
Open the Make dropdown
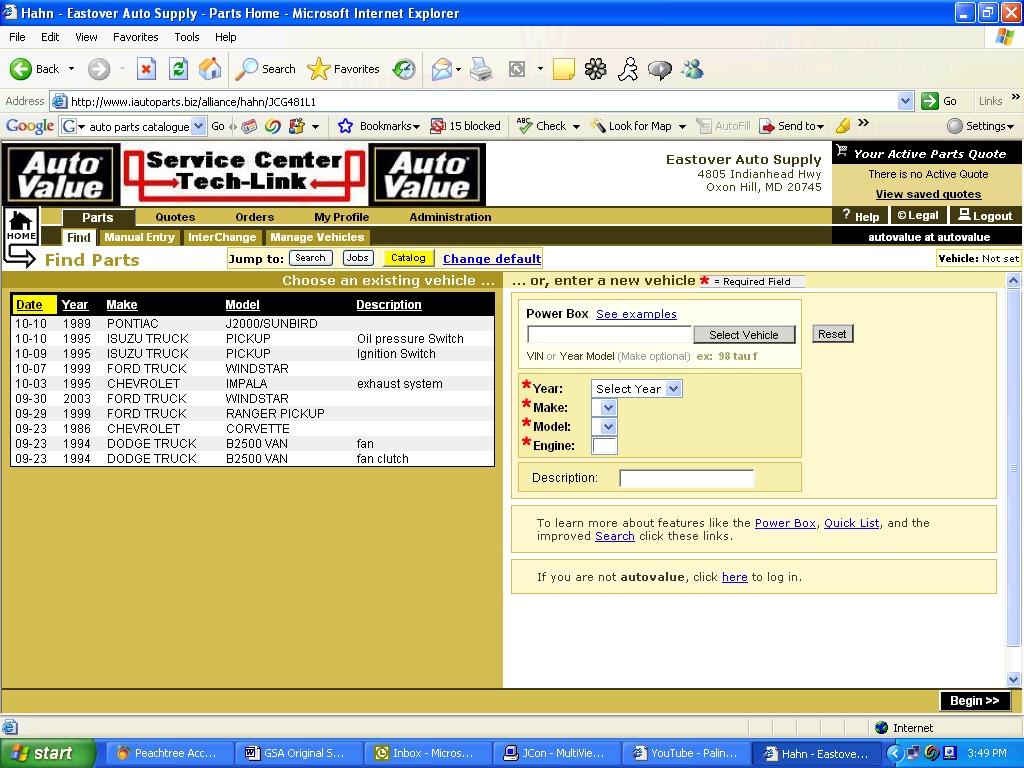pos(604,408)
